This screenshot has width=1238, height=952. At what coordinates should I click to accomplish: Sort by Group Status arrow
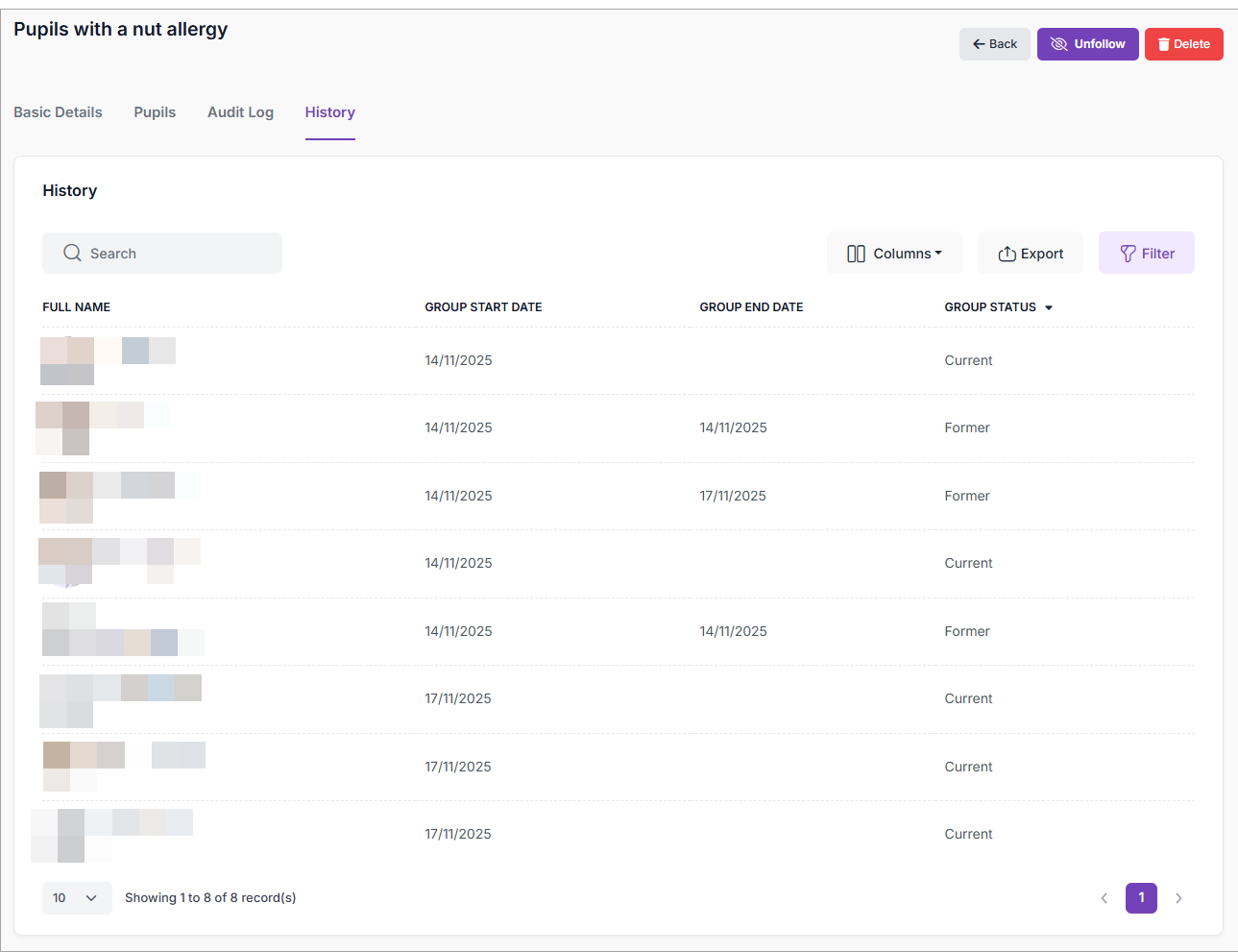click(x=1049, y=308)
